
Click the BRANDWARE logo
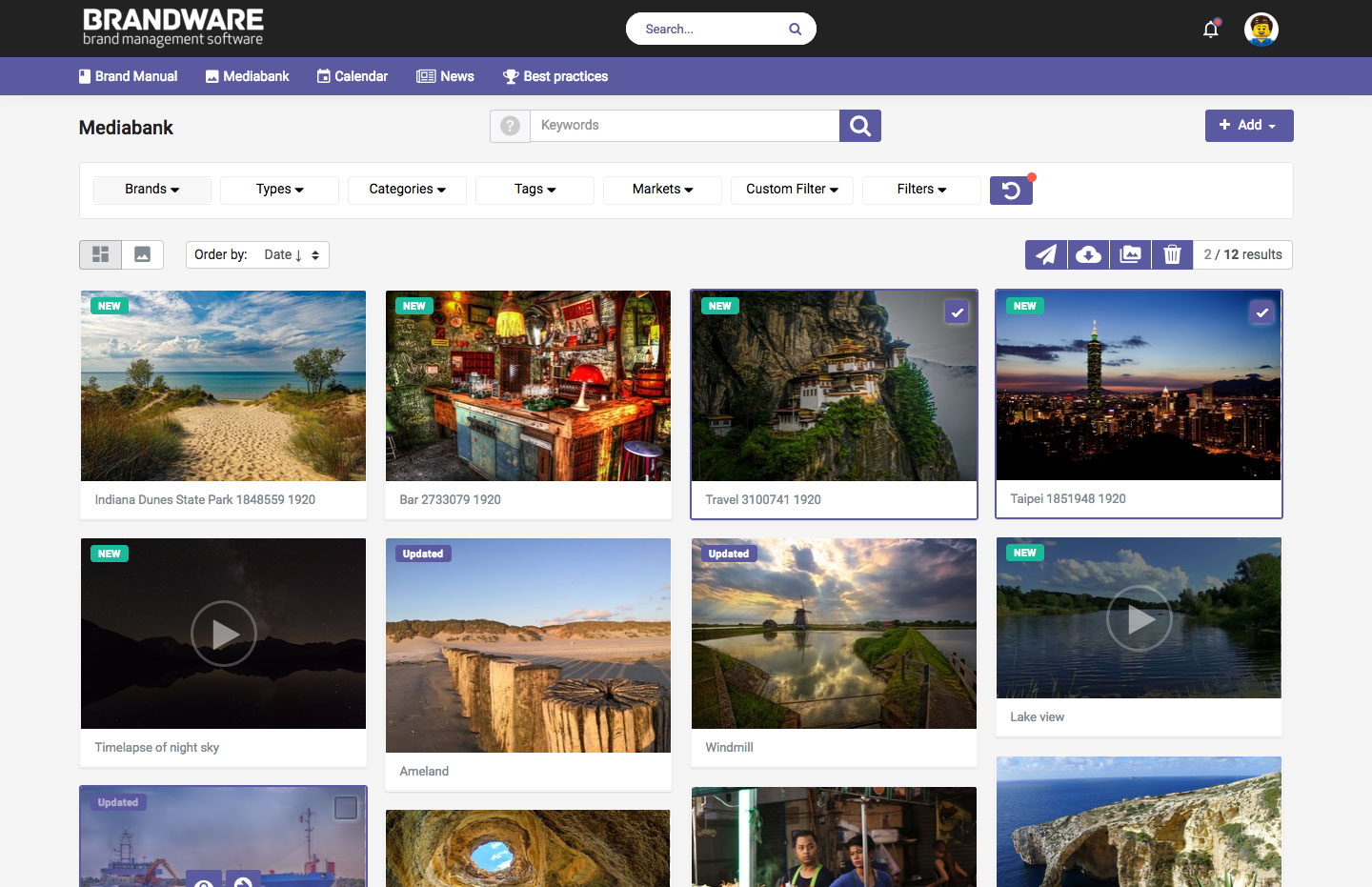coord(172,28)
